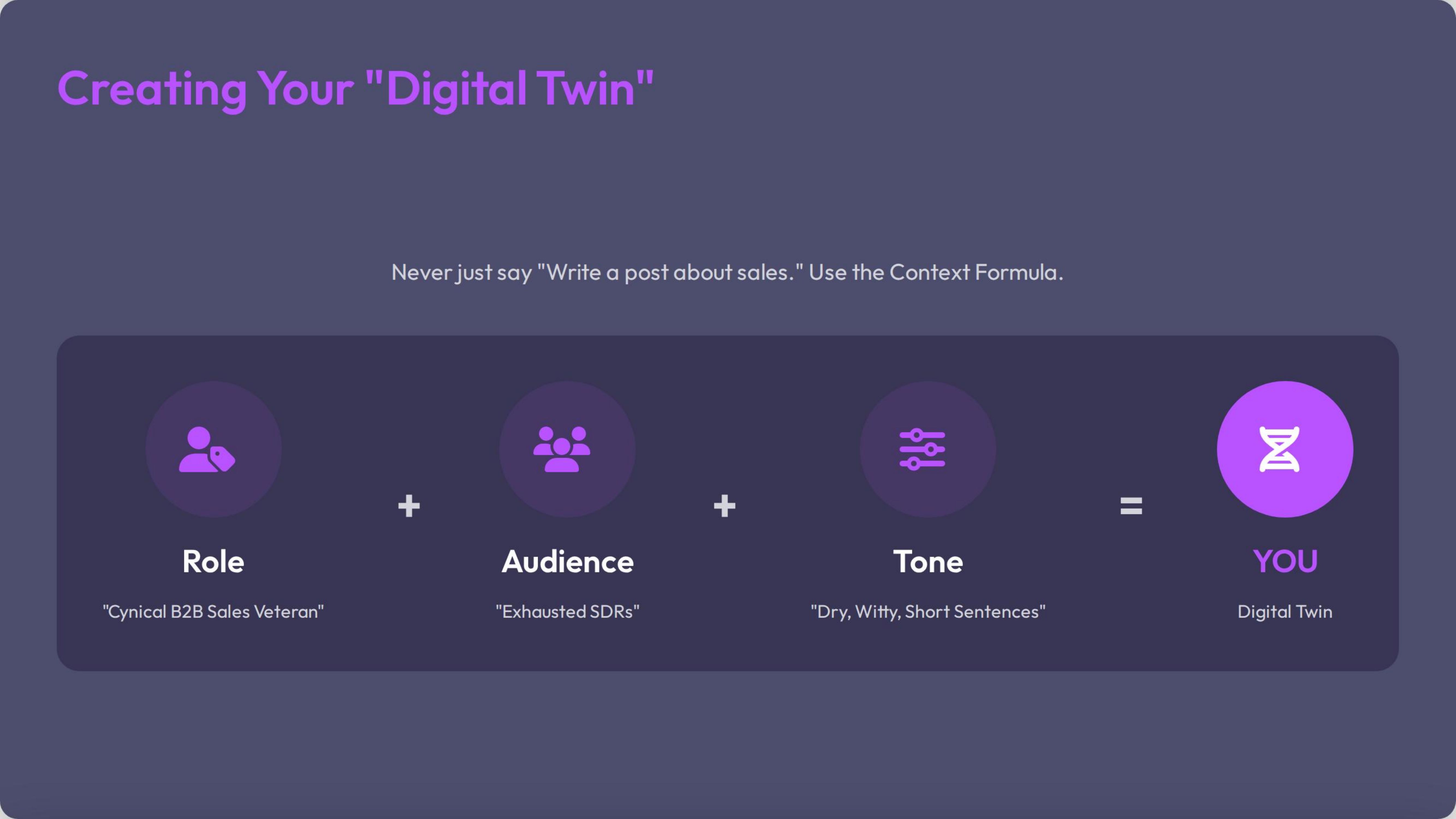
Task: Click the purple Role circle
Action: pyautogui.click(x=214, y=449)
